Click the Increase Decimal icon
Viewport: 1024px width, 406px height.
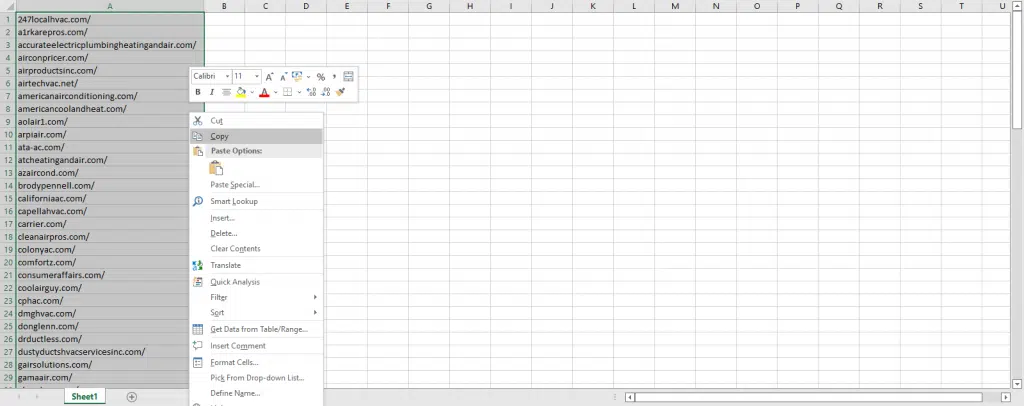311,92
